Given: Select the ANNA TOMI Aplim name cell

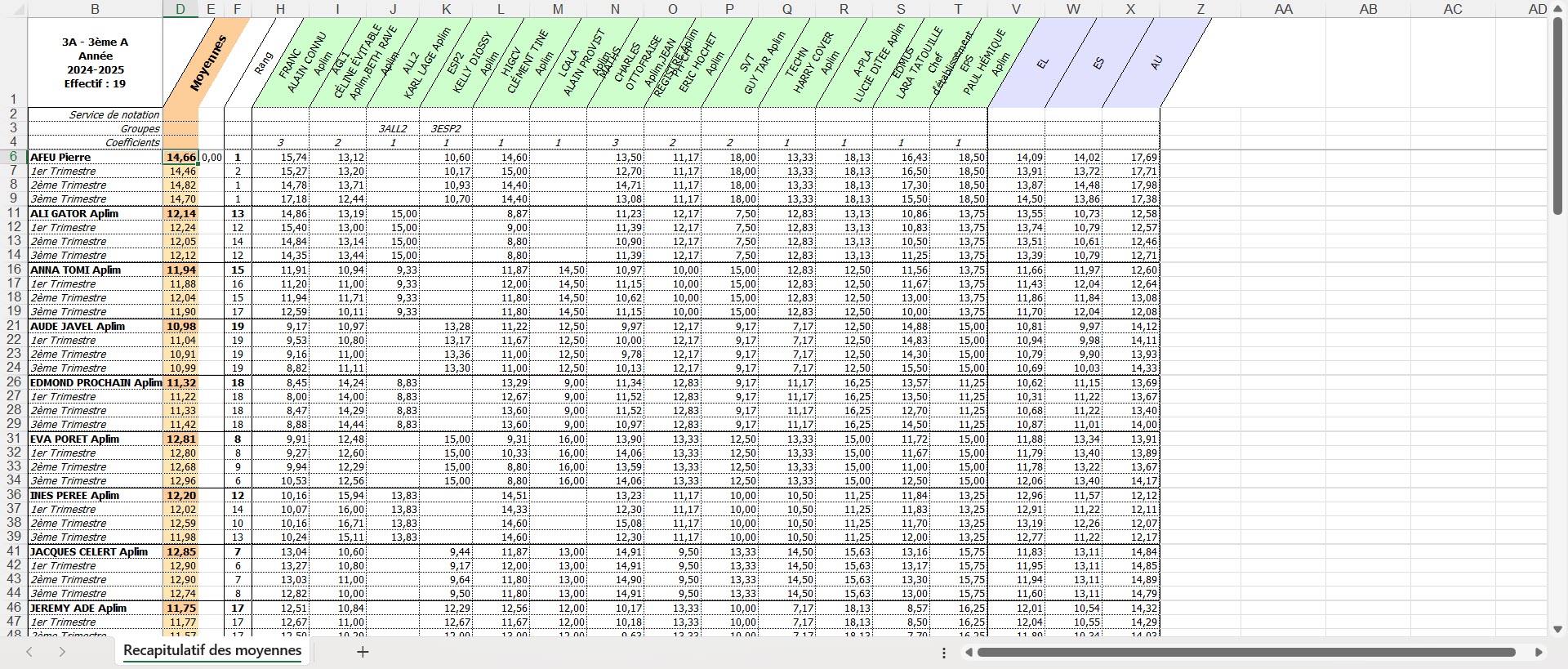Looking at the screenshot, I should click(x=96, y=270).
